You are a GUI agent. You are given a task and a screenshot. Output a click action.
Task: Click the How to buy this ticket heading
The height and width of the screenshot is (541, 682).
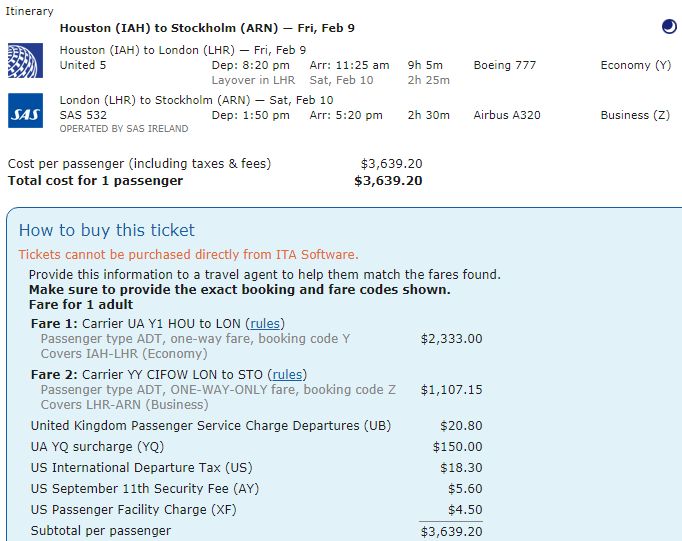coord(107,230)
